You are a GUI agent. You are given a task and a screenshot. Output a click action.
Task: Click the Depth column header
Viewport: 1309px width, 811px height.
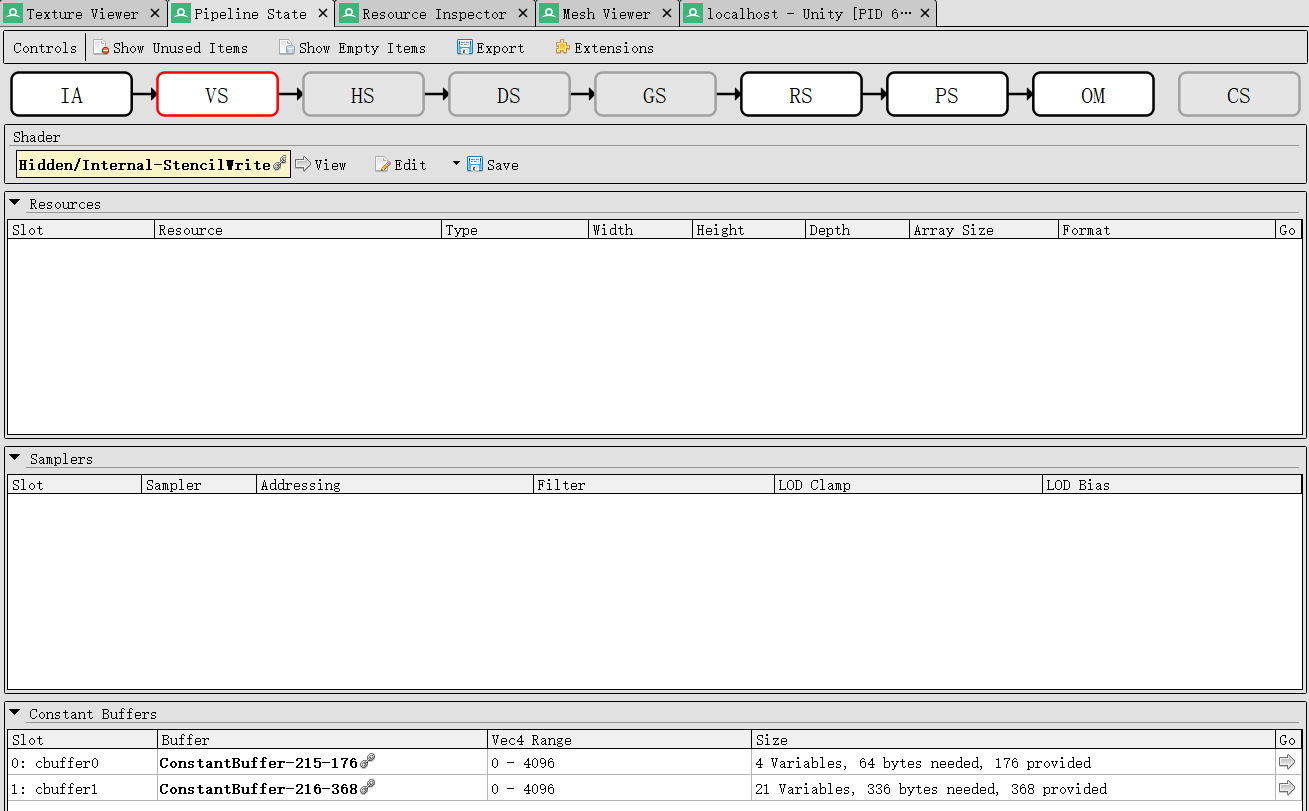tap(857, 230)
